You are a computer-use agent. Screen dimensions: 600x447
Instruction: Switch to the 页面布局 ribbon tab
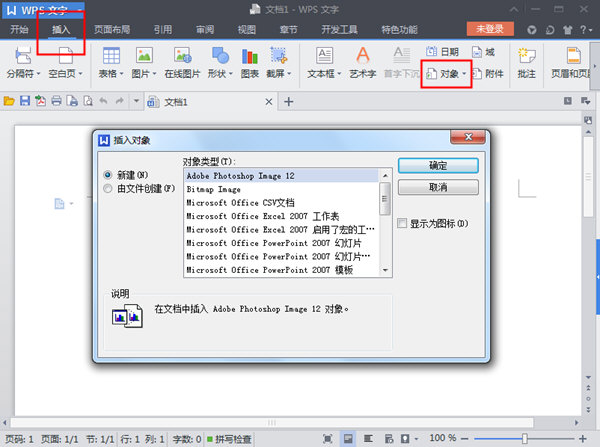110,30
